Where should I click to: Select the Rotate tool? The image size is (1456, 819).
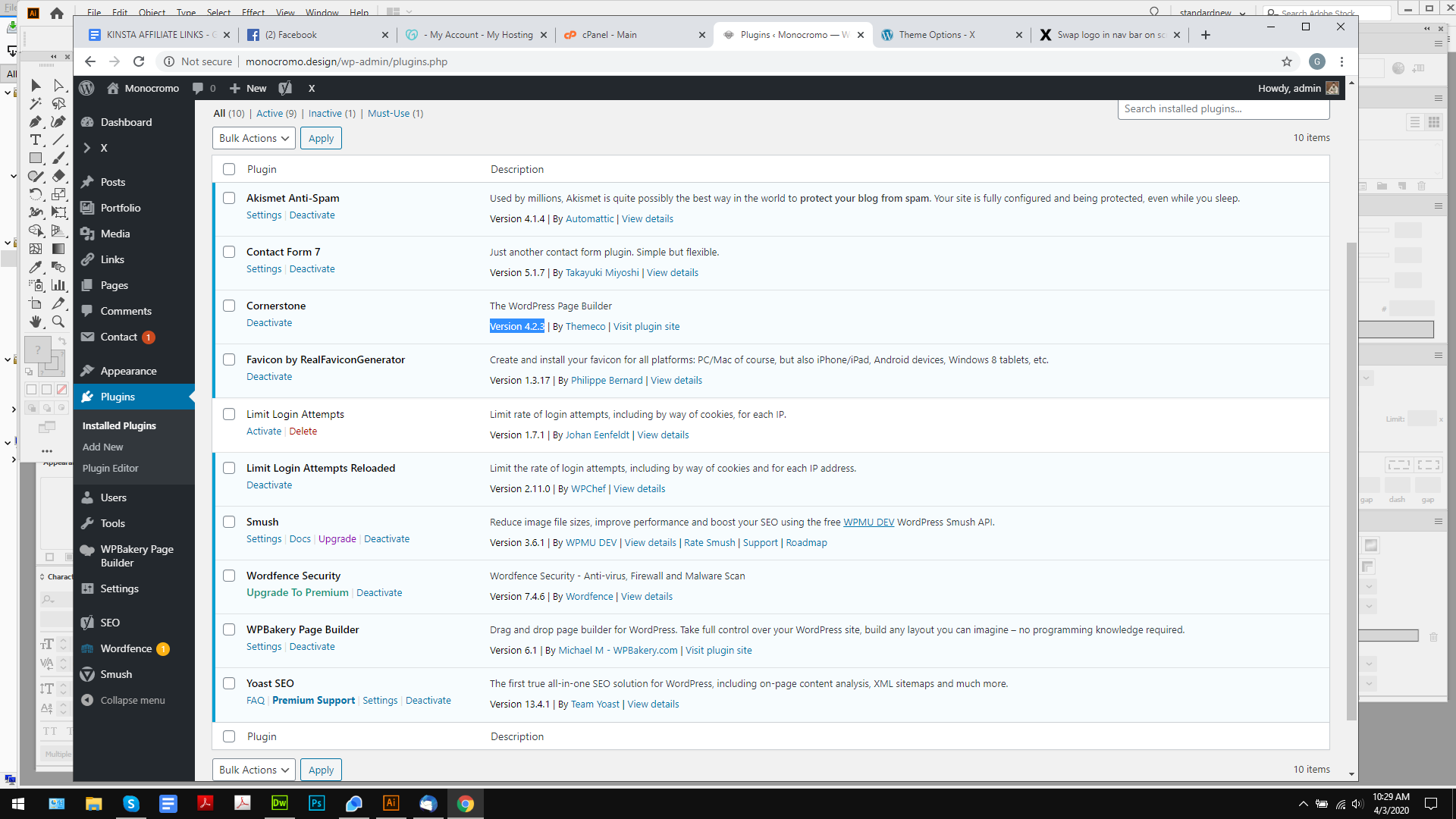click(36, 194)
